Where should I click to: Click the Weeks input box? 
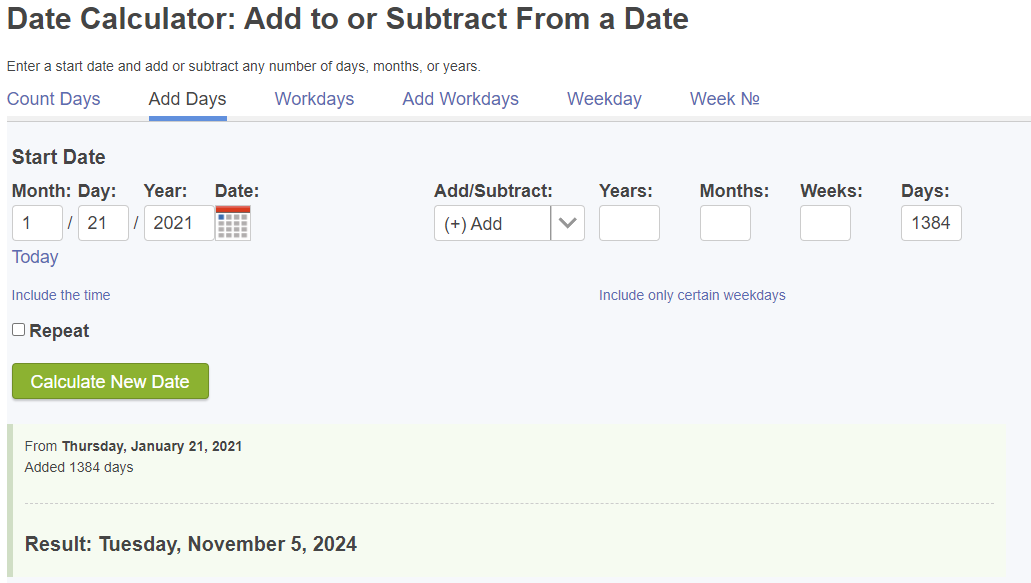click(x=825, y=223)
